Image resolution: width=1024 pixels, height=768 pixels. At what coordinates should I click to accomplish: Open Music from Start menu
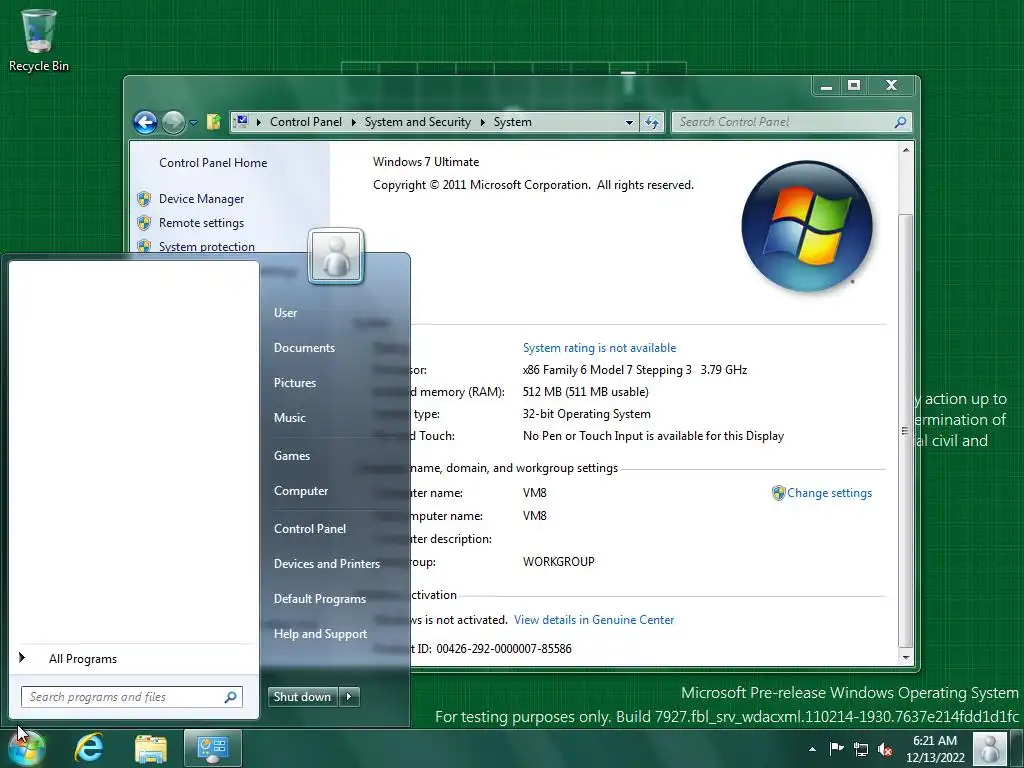tap(289, 418)
